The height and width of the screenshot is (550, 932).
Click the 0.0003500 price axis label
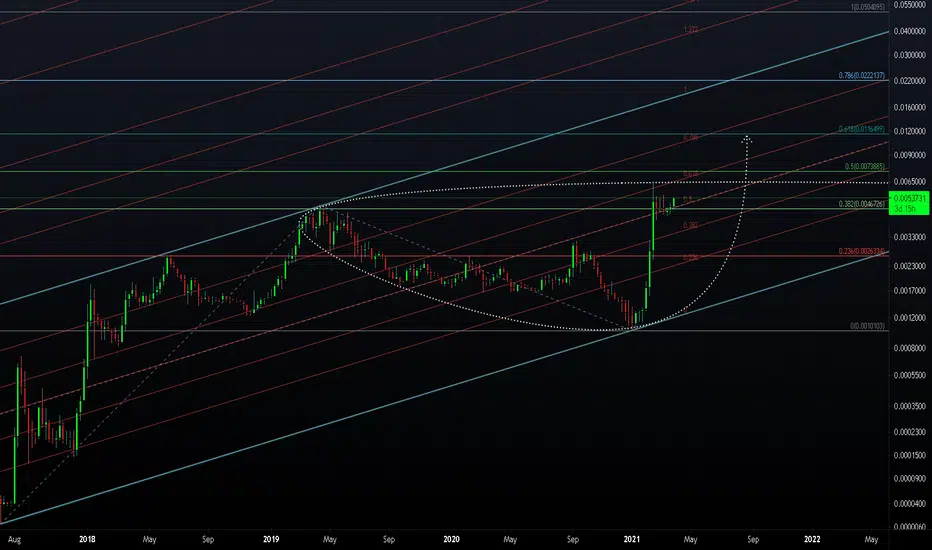910,407
